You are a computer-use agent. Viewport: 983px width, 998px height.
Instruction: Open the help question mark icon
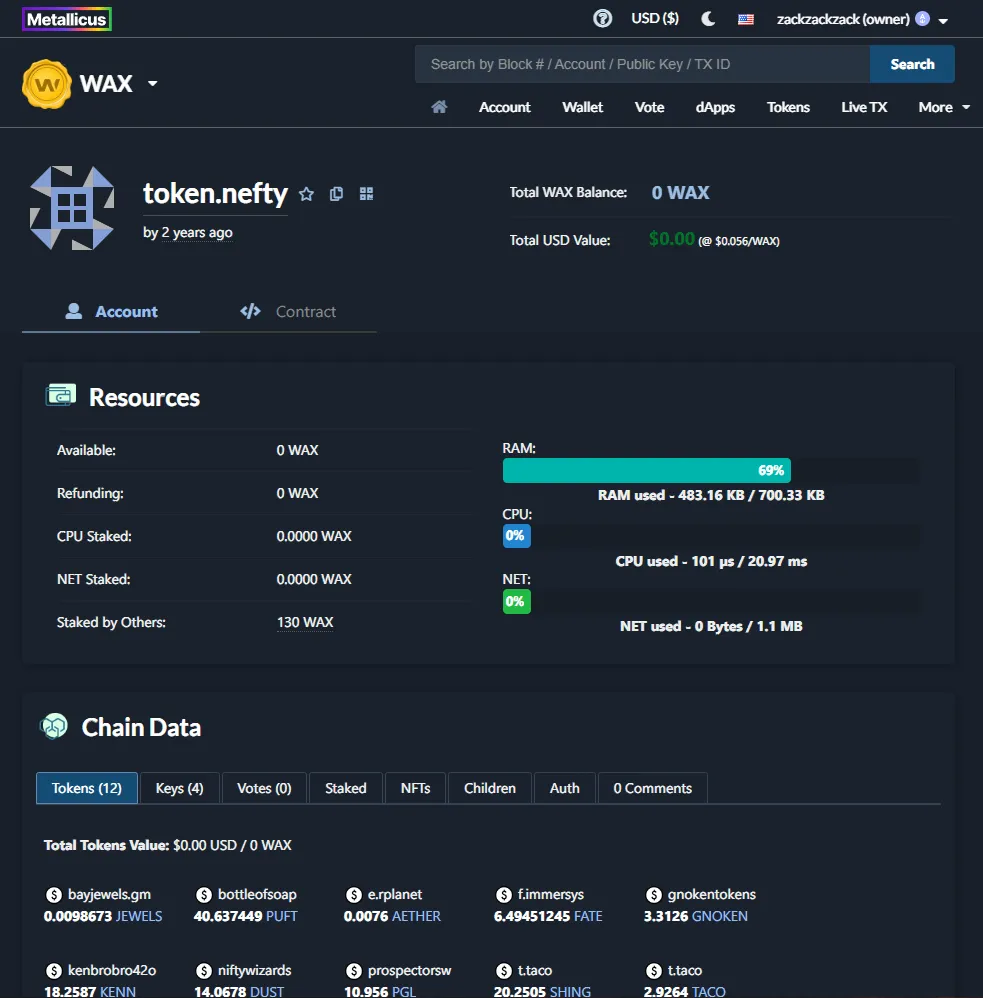click(x=602, y=18)
